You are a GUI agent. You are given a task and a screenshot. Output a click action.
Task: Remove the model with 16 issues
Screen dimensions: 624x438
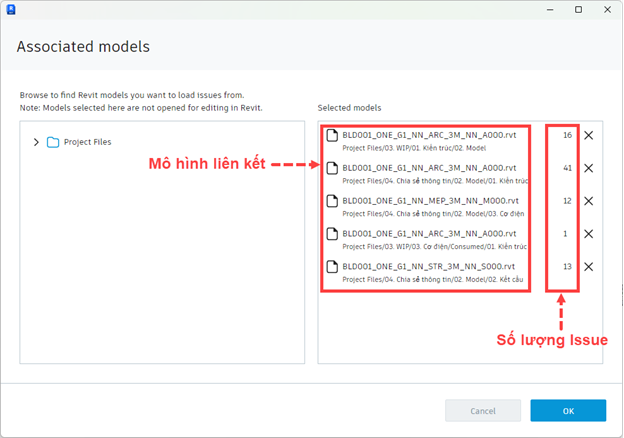point(589,135)
